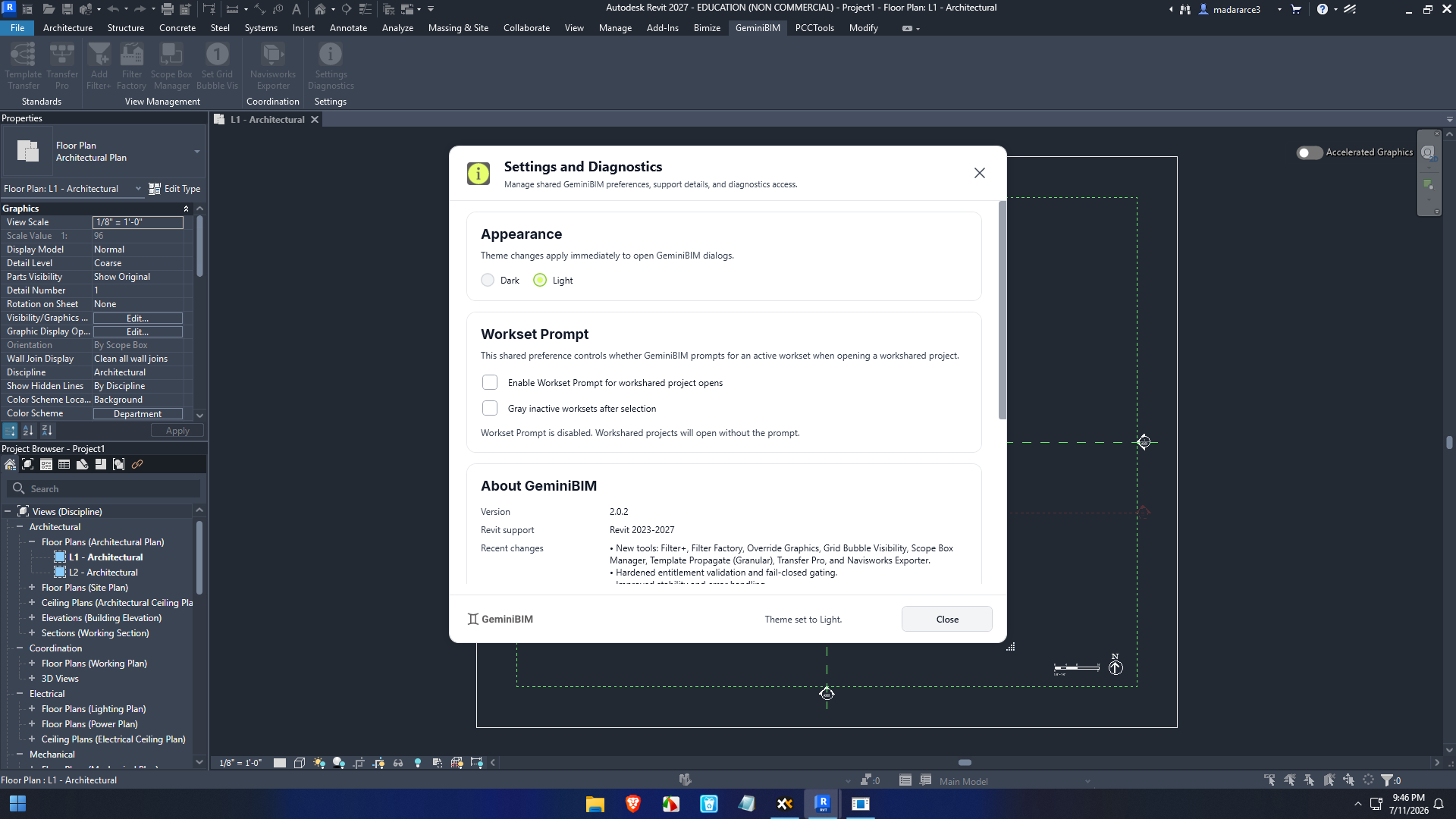Click Temporary Hide/Isolate glasses icon
This screenshot has height=819, width=1456.
398,763
